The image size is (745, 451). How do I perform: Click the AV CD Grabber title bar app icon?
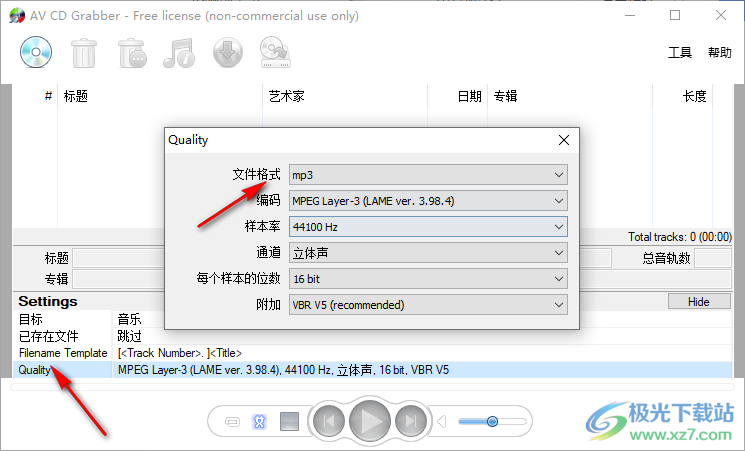(x=17, y=16)
